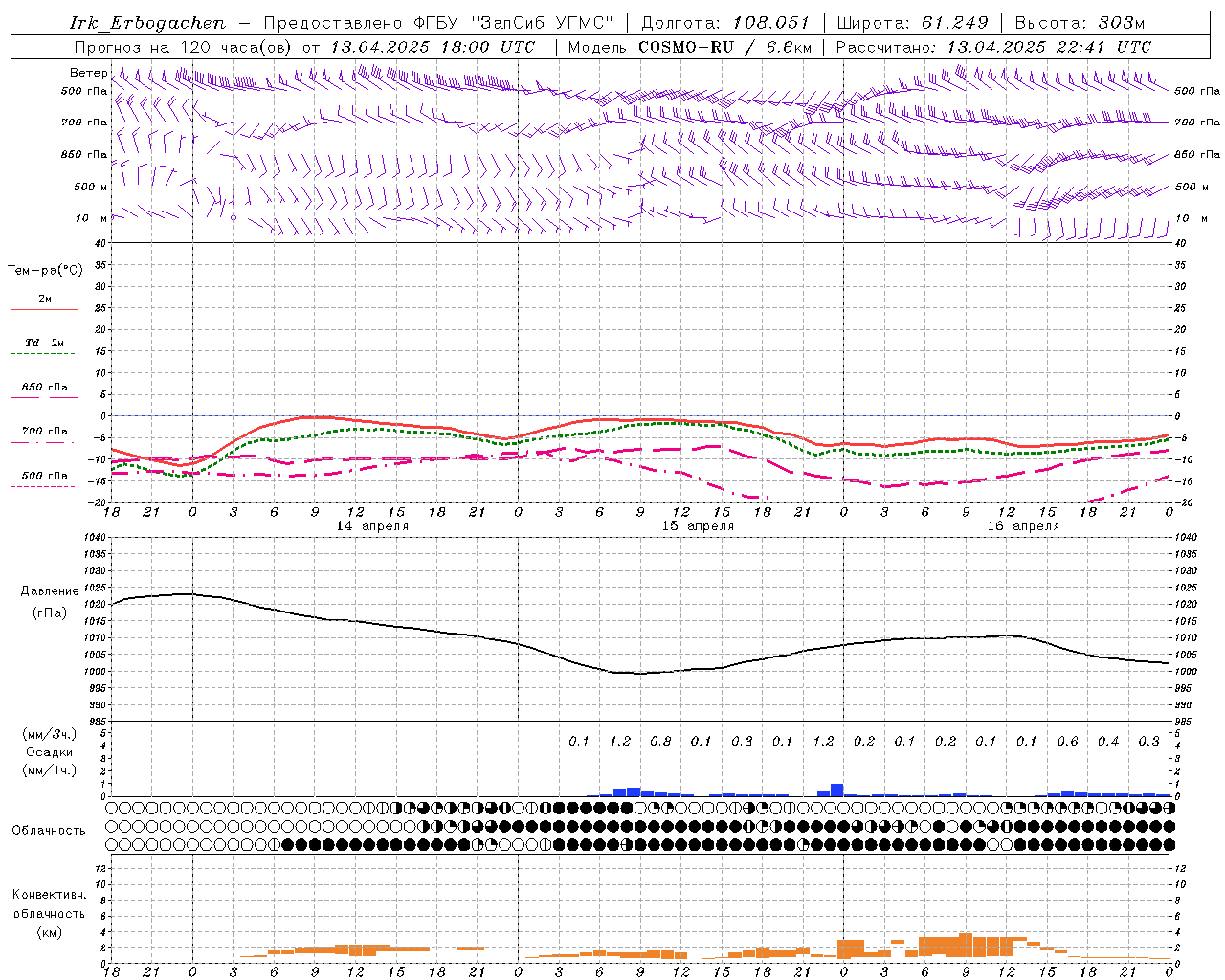Viewport: 1225px width, 980px height.
Task: Click the 16 апреля date label
Action: 1023,526
